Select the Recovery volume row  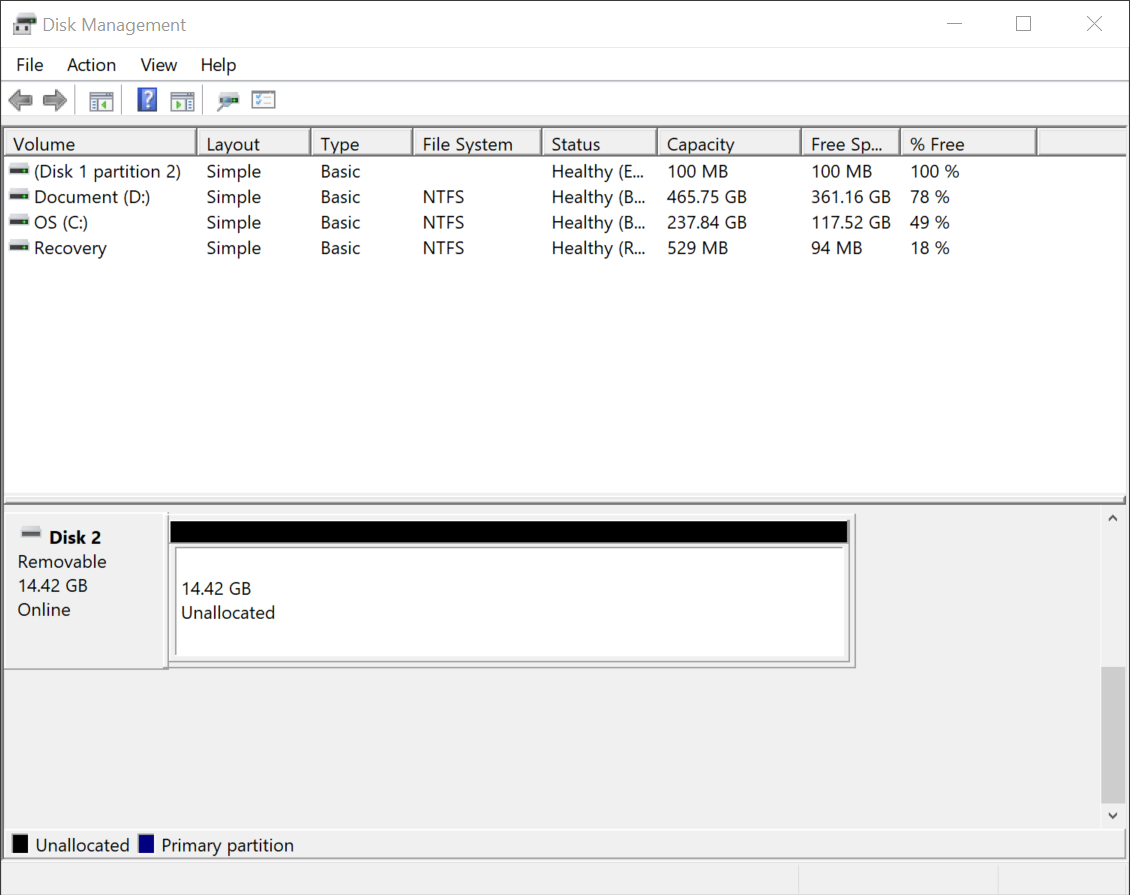point(70,247)
